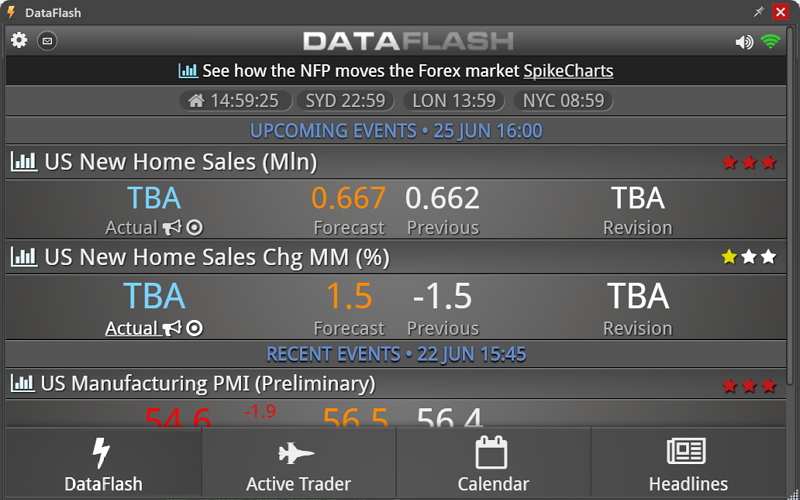
Task: Click the chart icon beside US New Home Sales (Mln)
Action: (24, 162)
